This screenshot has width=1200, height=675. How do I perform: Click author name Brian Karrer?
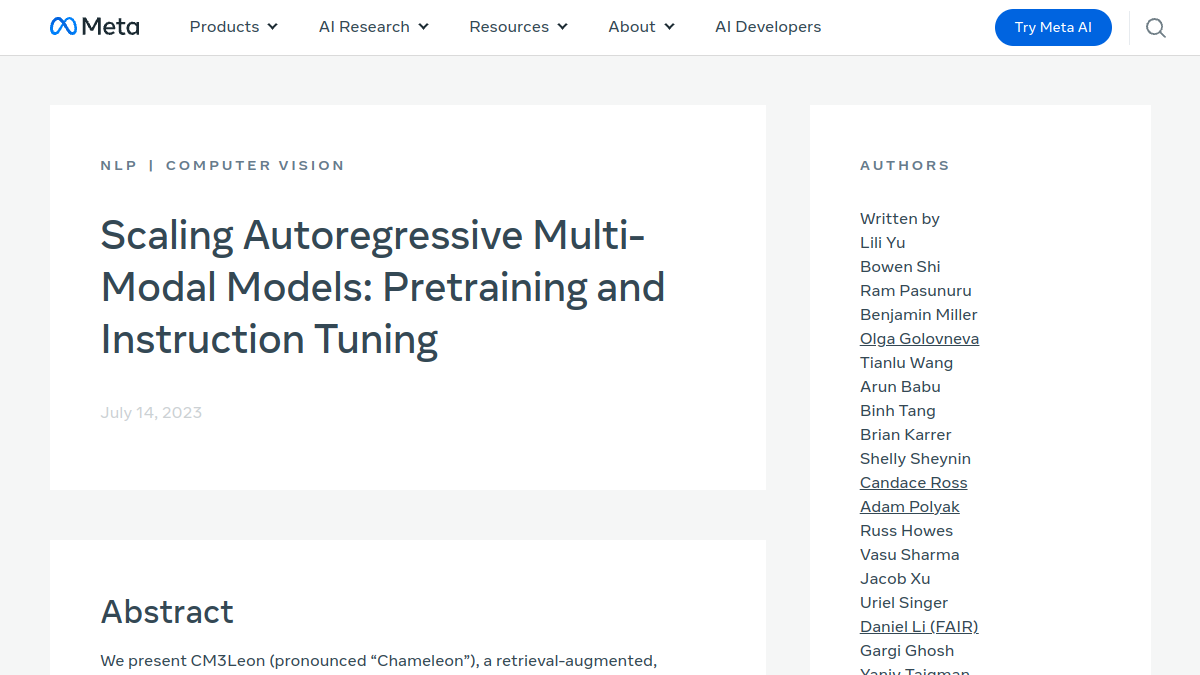(x=906, y=434)
